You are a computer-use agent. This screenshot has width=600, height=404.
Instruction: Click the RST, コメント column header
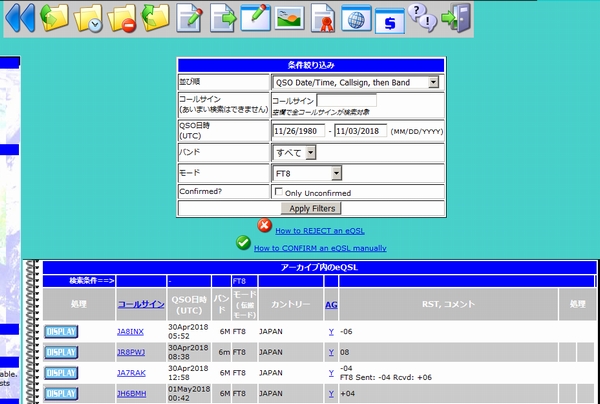(448, 305)
